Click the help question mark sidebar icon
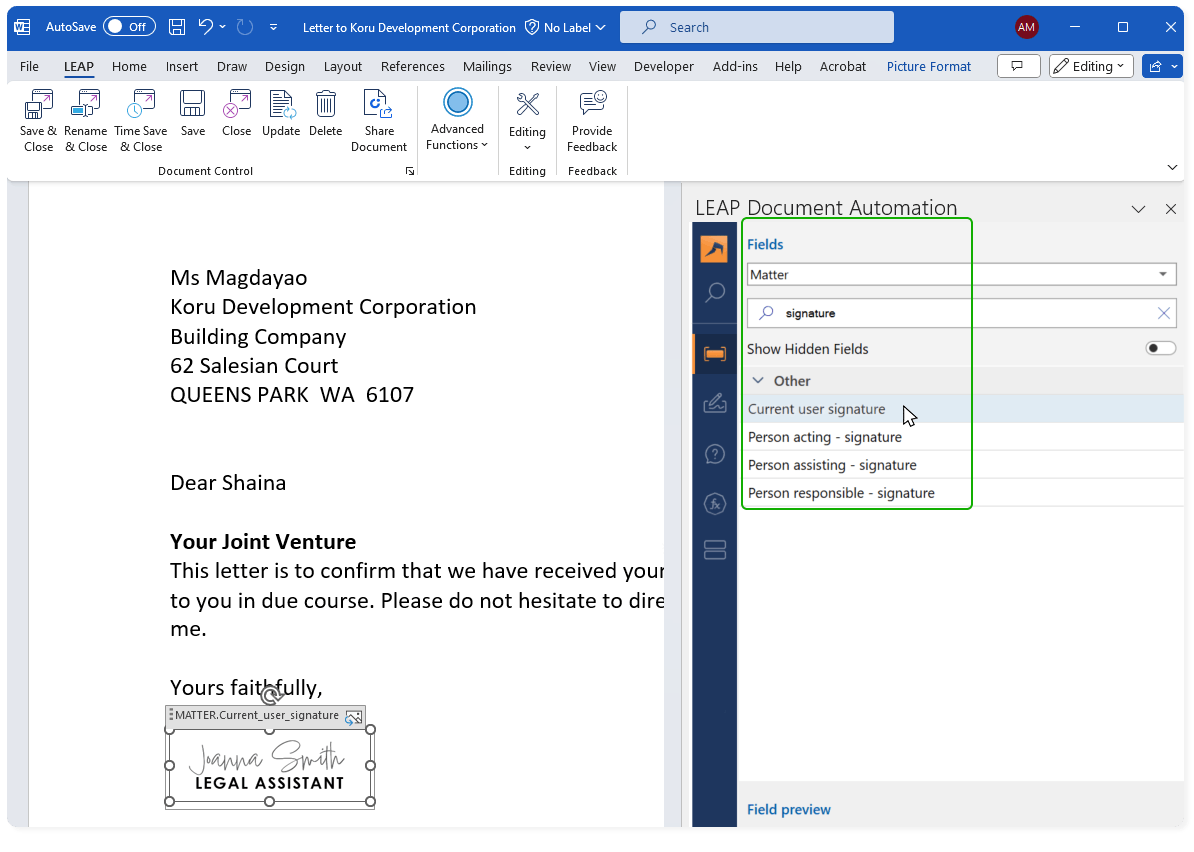 [714, 454]
